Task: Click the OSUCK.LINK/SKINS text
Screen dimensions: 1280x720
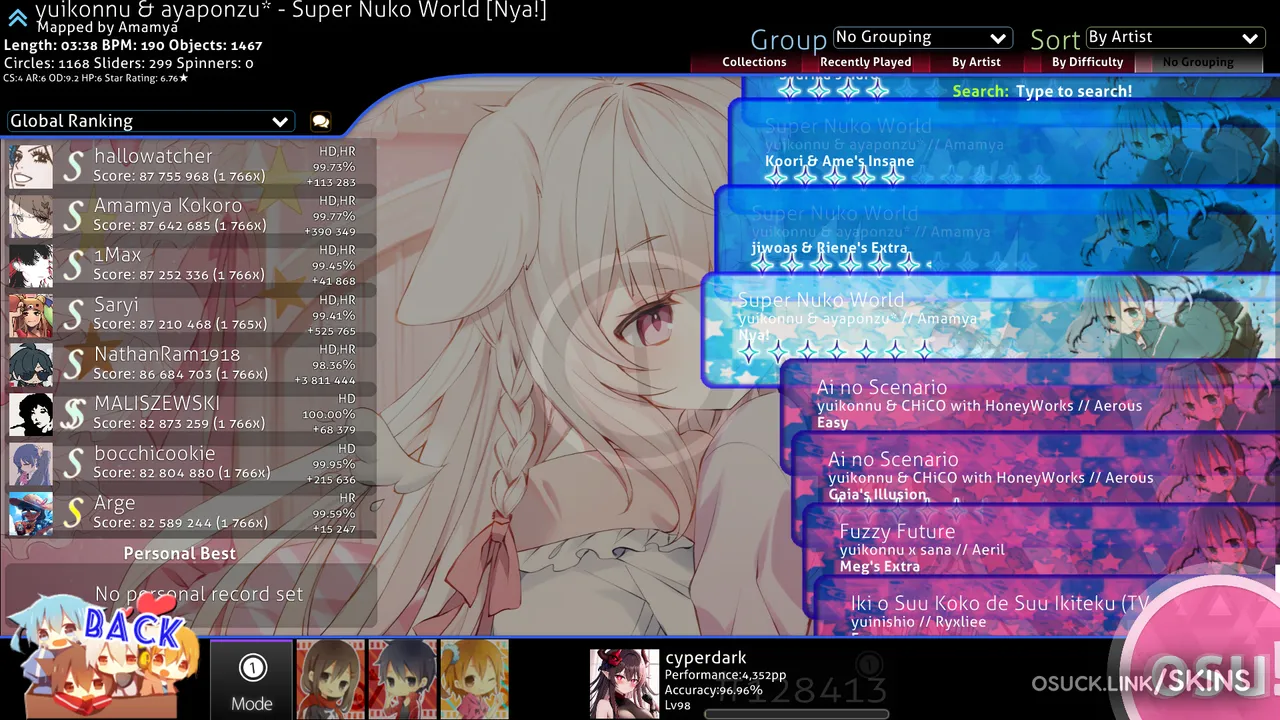Action: click(1141, 683)
